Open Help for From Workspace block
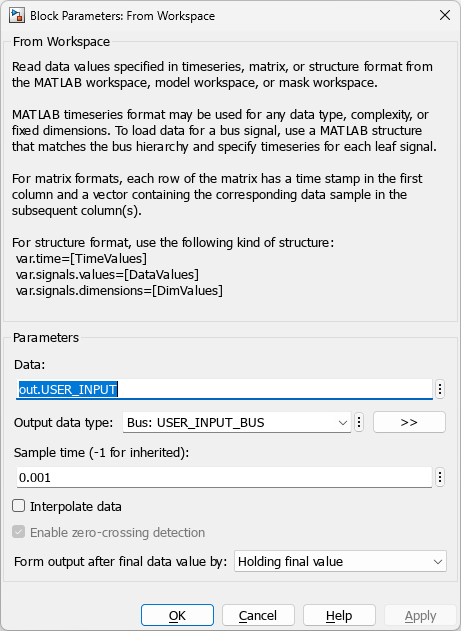461x631 pixels. coord(339,615)
